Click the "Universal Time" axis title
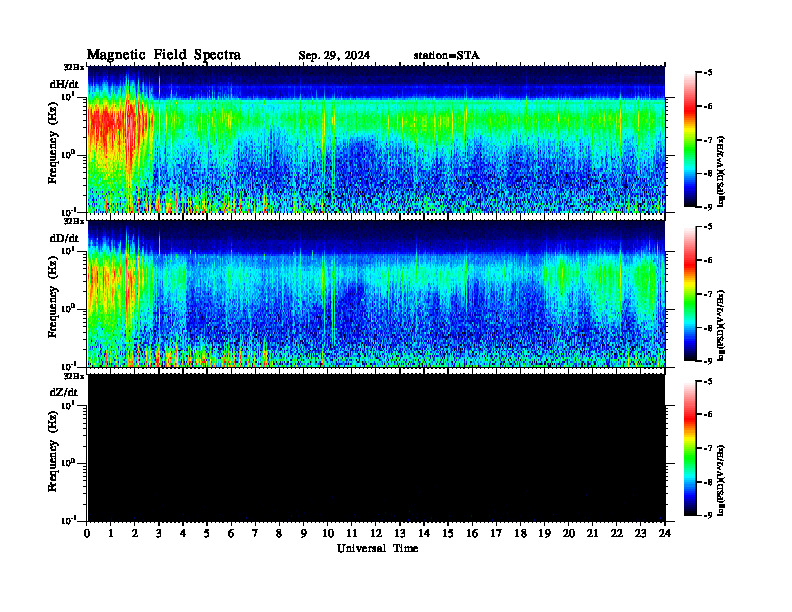This screenshot has width=792, height=612. (377, 548)
